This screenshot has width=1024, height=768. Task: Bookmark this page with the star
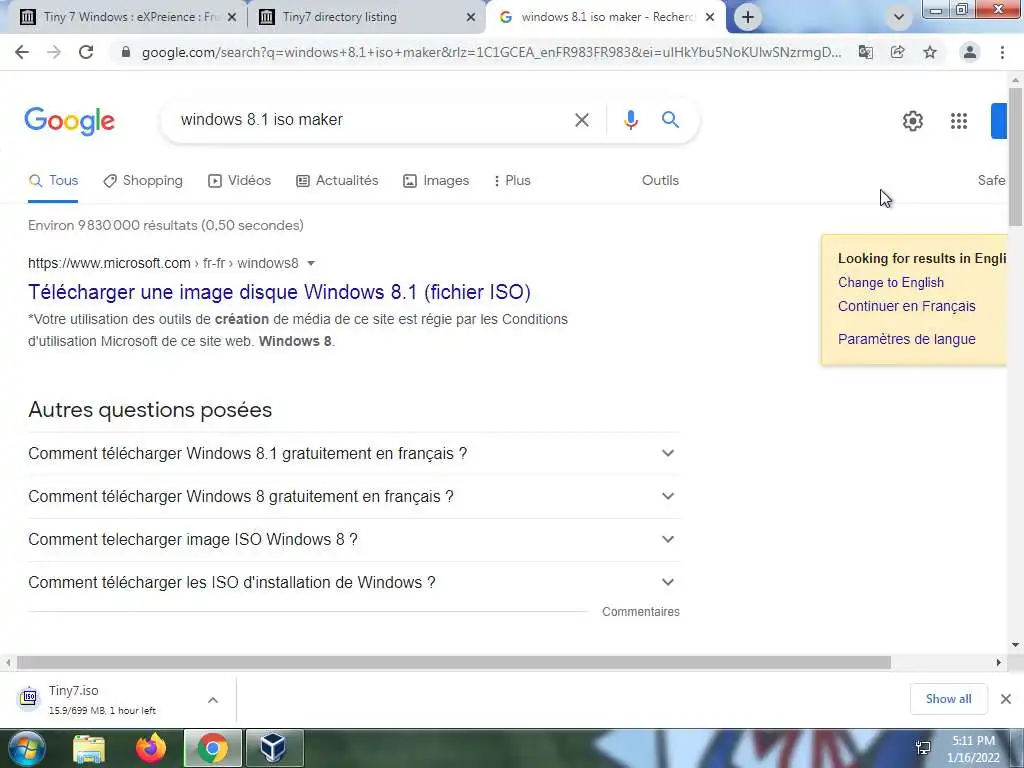[930, 52]
